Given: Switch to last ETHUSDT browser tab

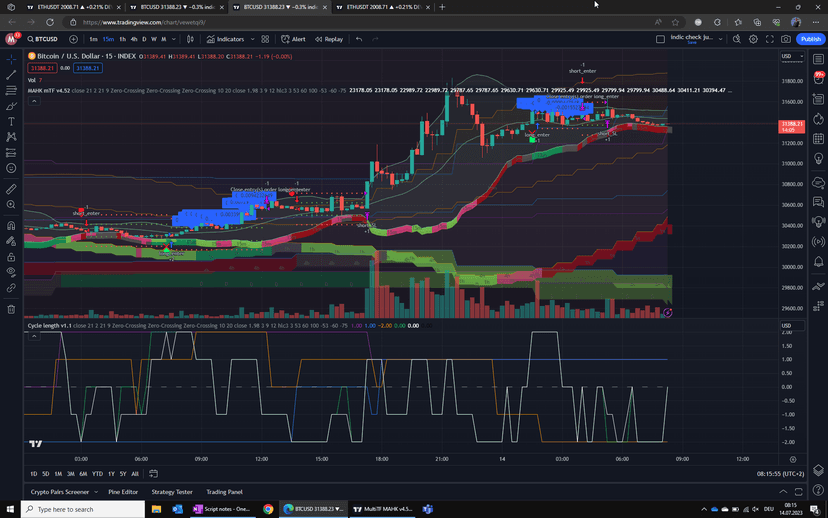Looking at the screenshot, I should (x=384, y=7).
